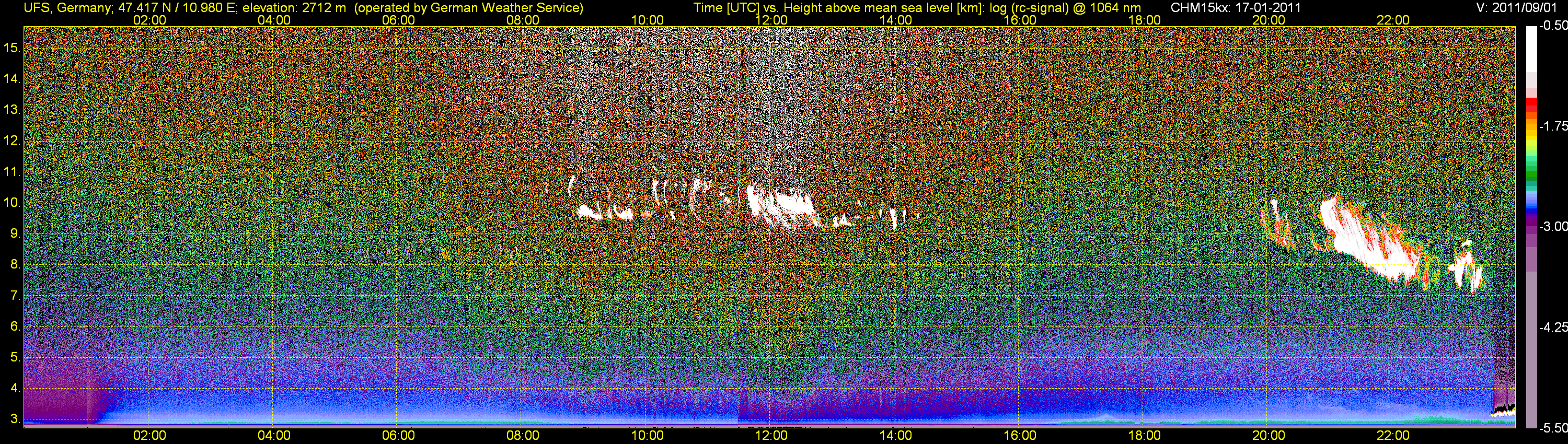
Task: Click the '5.' height axis label
Action: point(15,358)
